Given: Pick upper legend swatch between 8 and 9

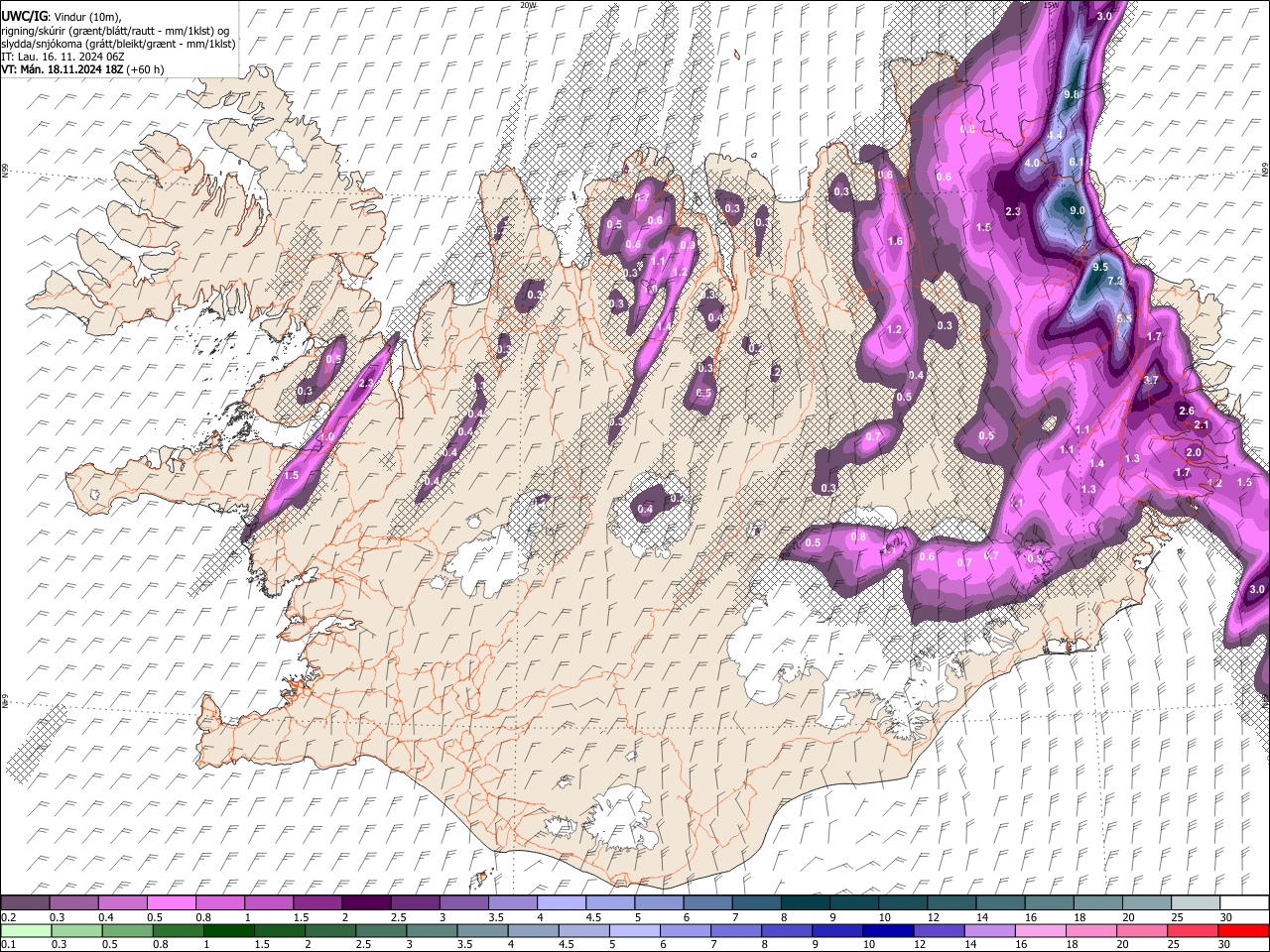Looking at the screenshot, I should coord(806,902).
